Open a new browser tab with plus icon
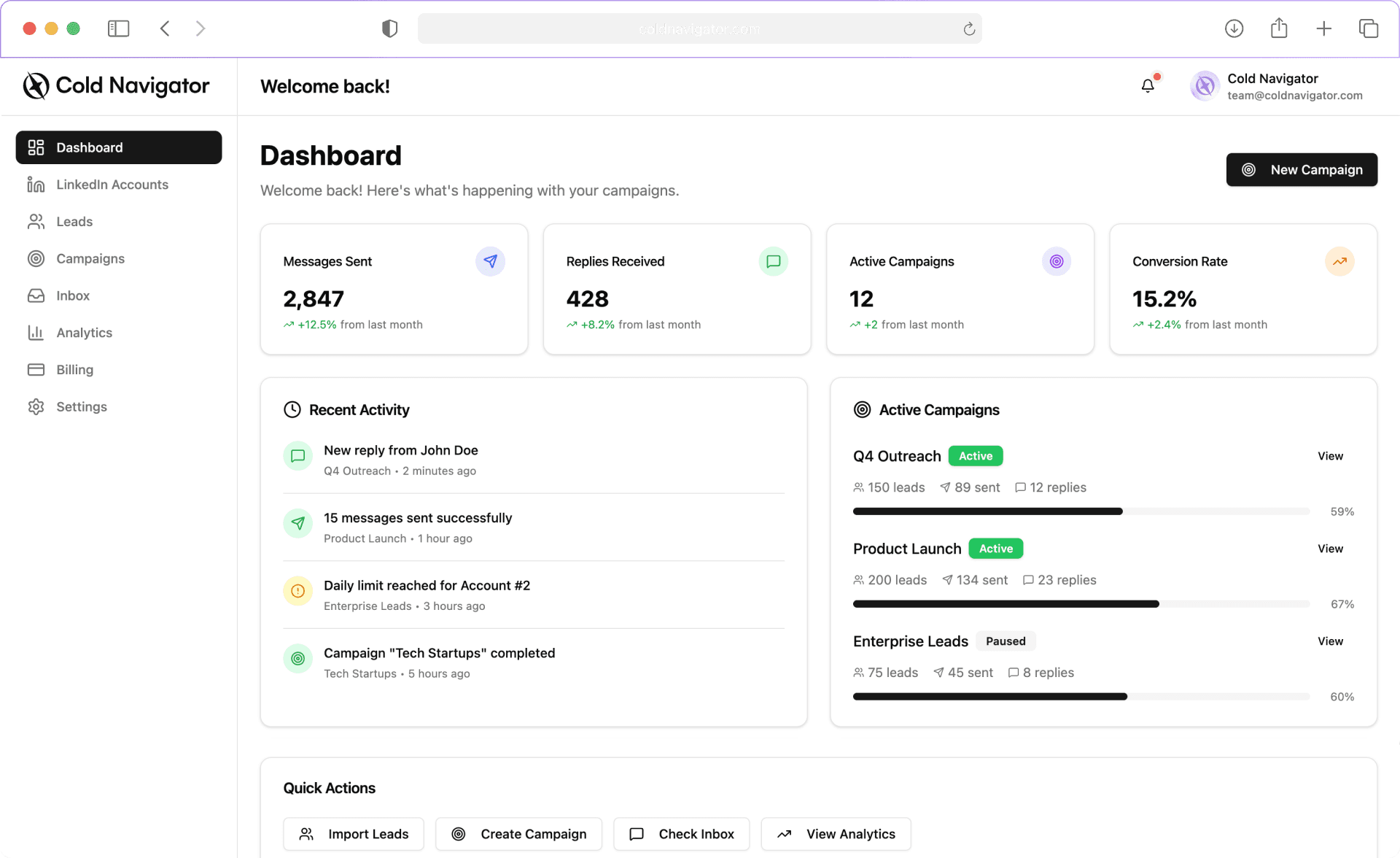The height and width of the screenshot is (858, 1400). pos(1323,28)
